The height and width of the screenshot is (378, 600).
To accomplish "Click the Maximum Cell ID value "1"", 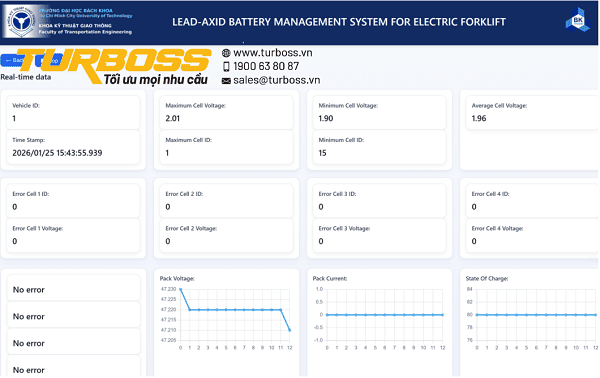I will [x=167, y=153].
